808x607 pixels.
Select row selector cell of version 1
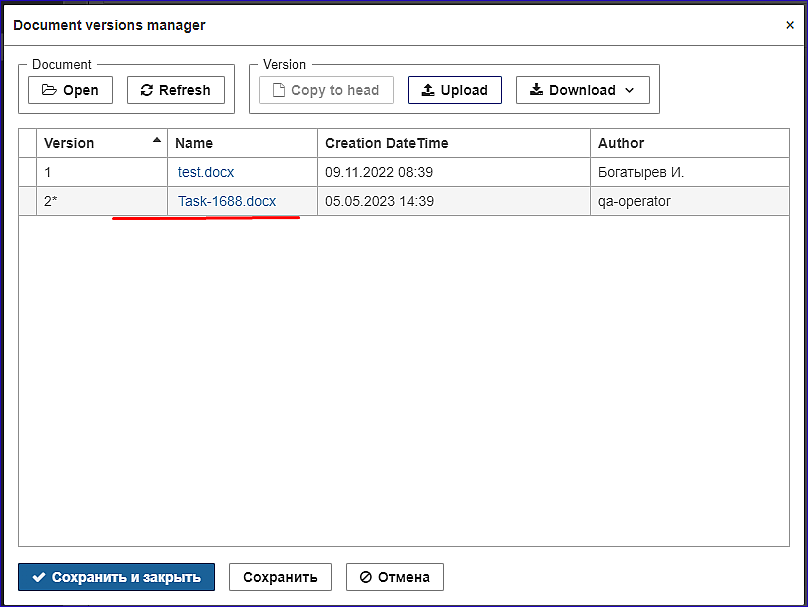pos(27,172)
